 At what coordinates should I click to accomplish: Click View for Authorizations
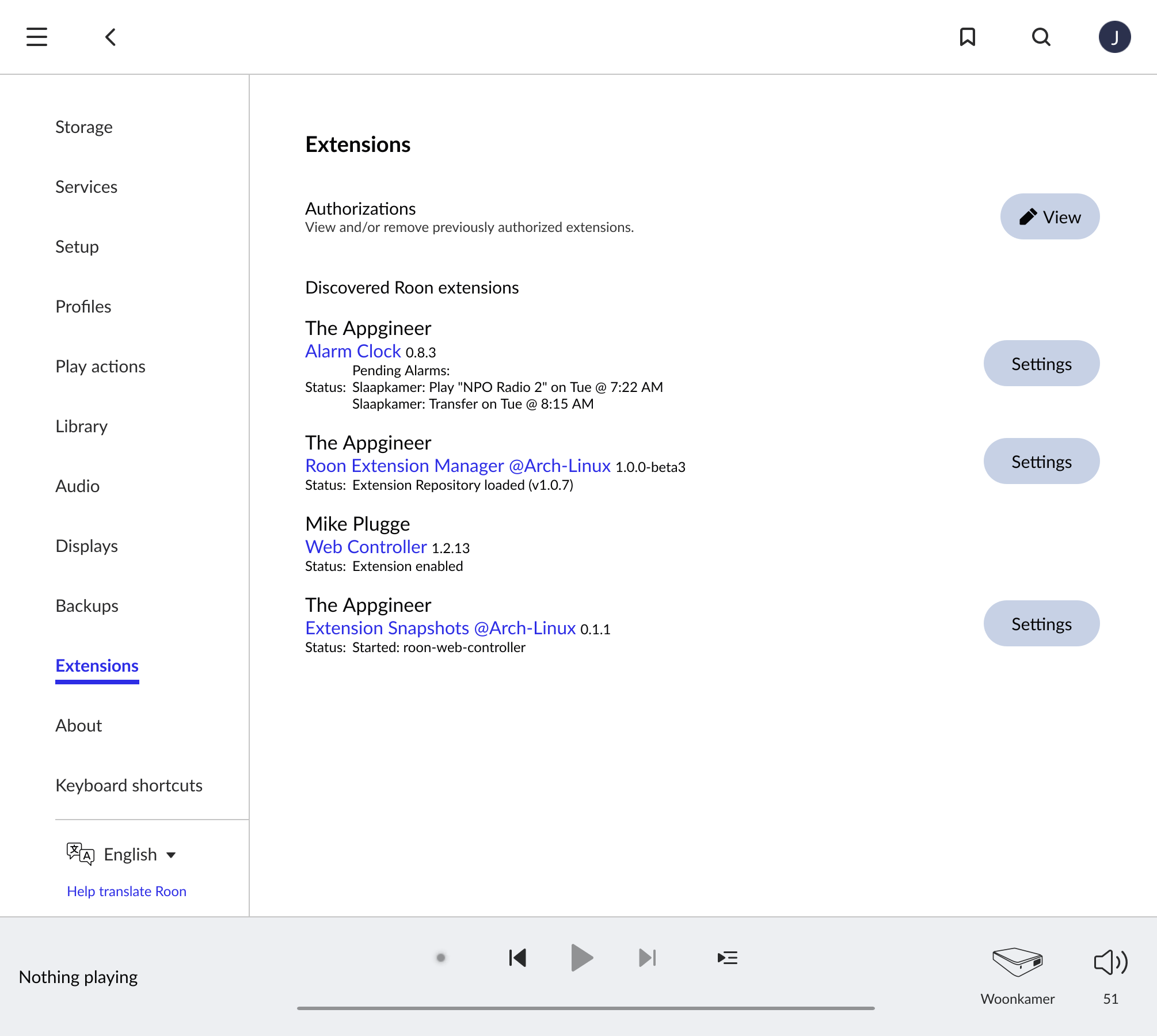coord(1049,217)
